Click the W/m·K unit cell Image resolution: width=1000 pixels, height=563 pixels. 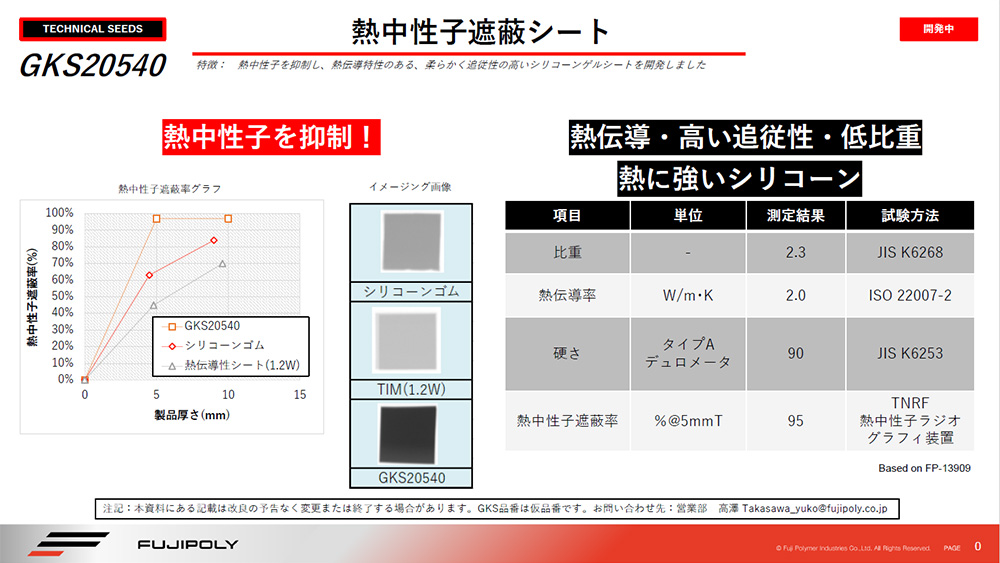[x=688, y=295]
